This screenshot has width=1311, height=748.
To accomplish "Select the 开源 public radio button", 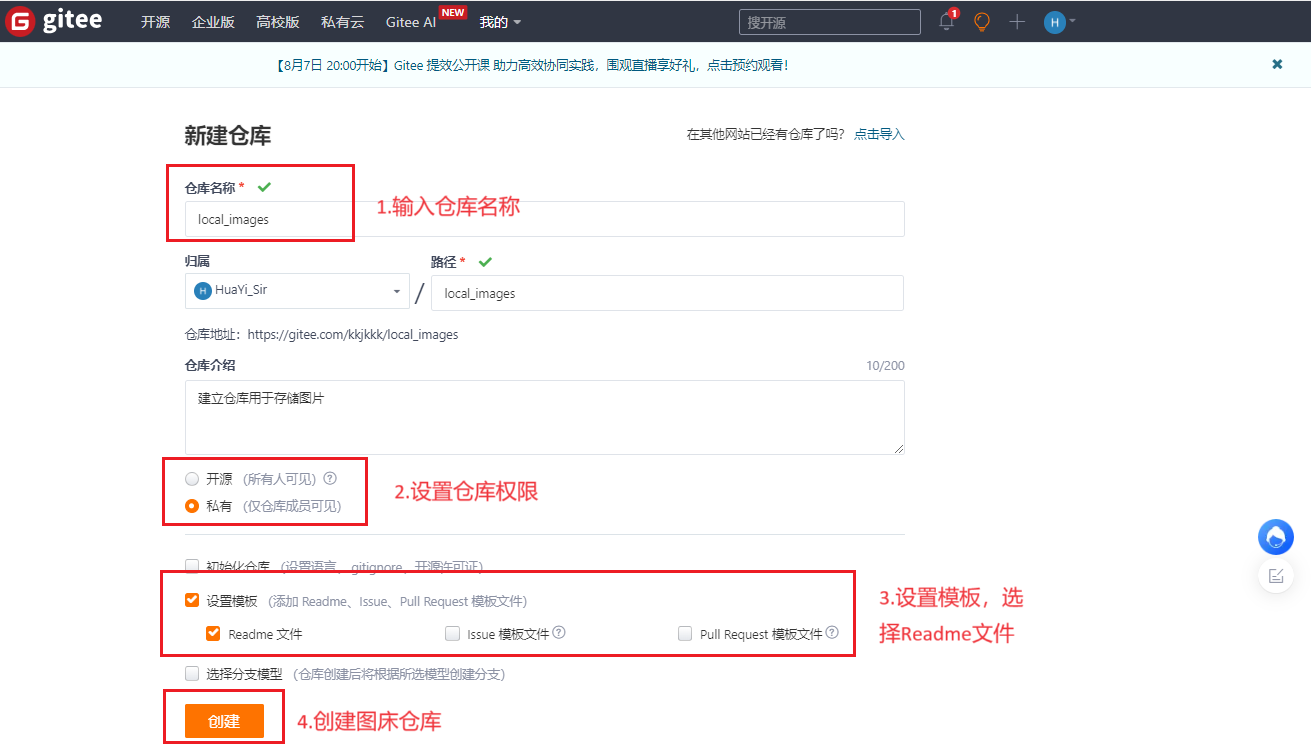I will click(192, 479).
